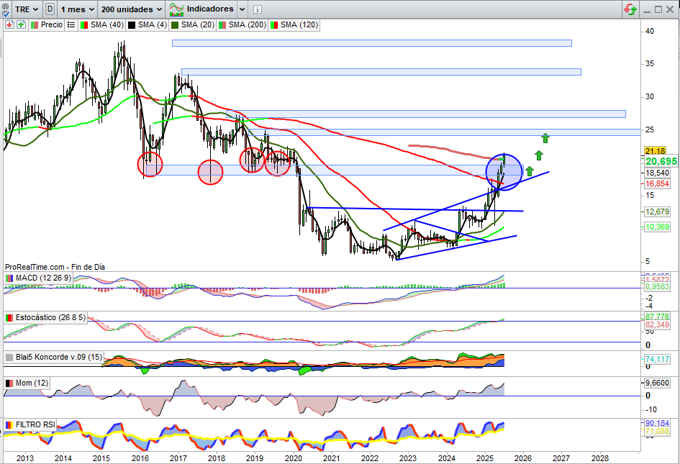
Task: Open the SMA (40) indicator label
Action: (x=107, y=25)
